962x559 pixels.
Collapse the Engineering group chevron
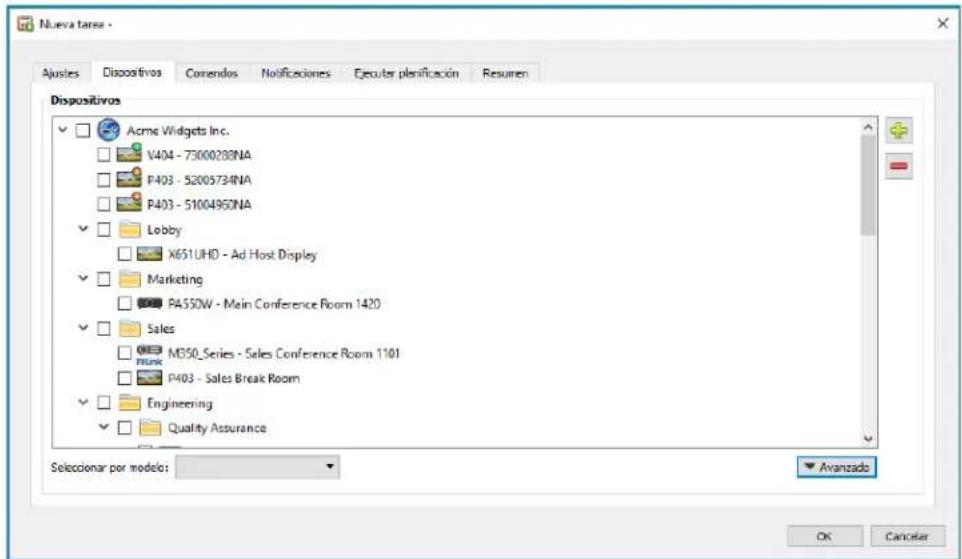(x=83, y=403)
